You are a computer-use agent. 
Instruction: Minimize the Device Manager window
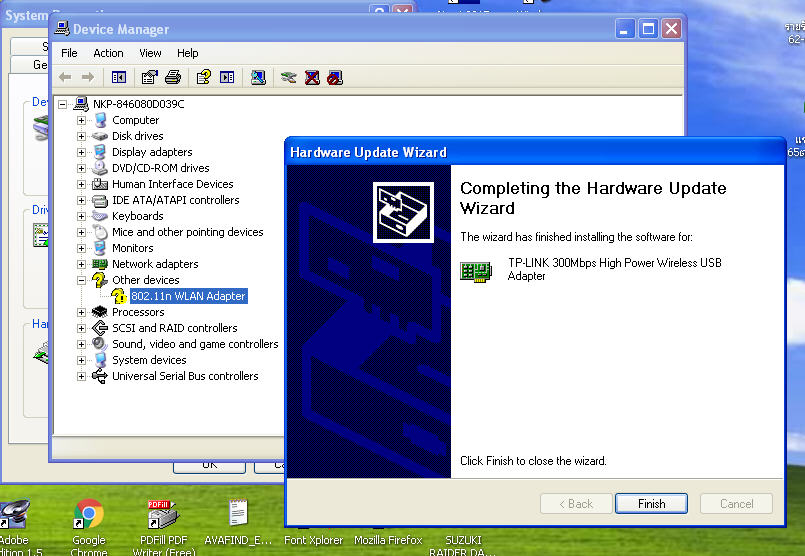(625, 29)
